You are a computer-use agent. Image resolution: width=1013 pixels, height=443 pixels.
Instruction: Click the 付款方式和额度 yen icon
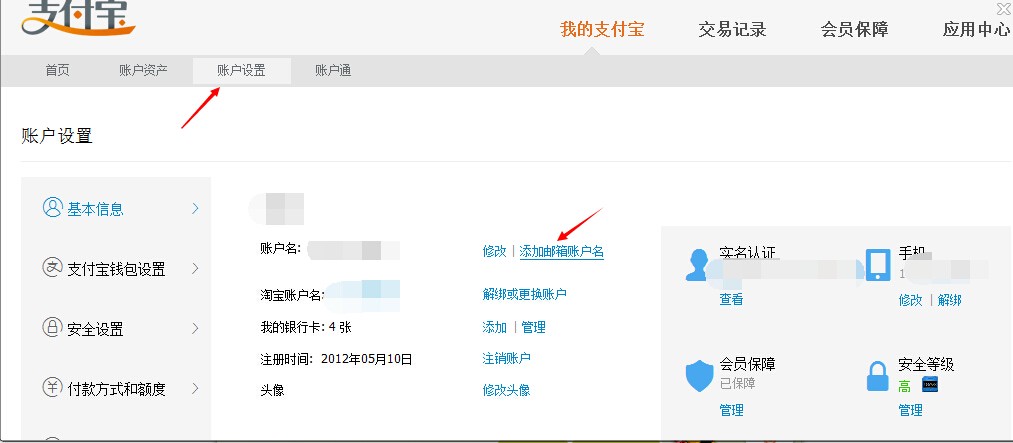(x=52, y=388)
